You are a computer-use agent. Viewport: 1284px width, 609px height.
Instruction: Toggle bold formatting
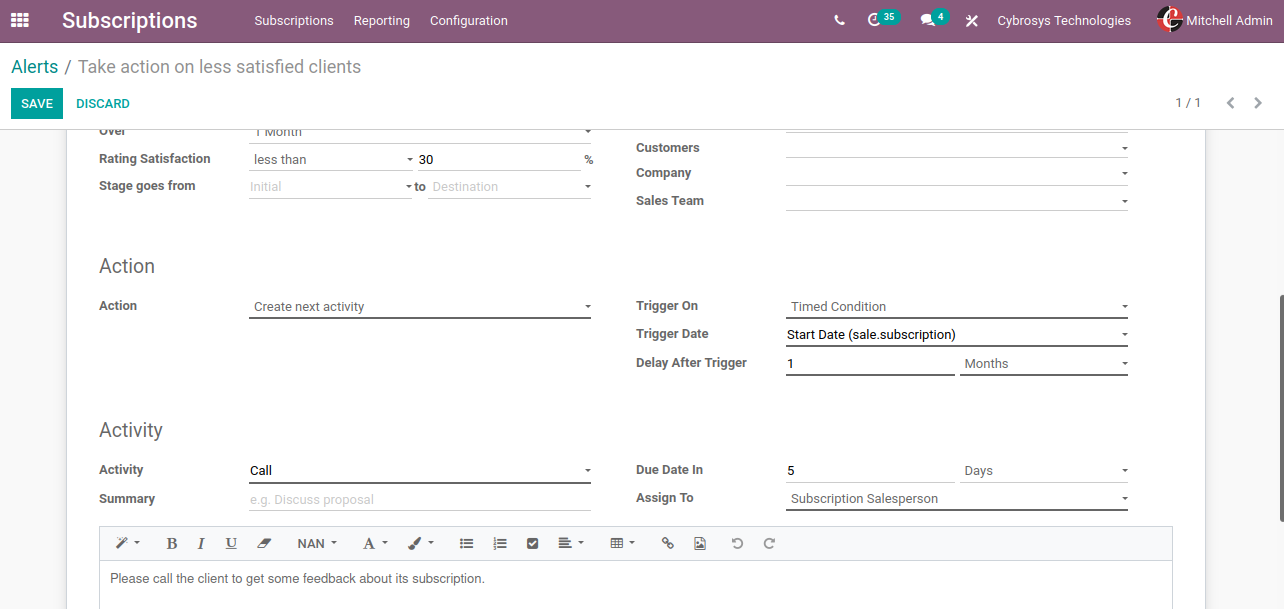(x=172, y=543)
